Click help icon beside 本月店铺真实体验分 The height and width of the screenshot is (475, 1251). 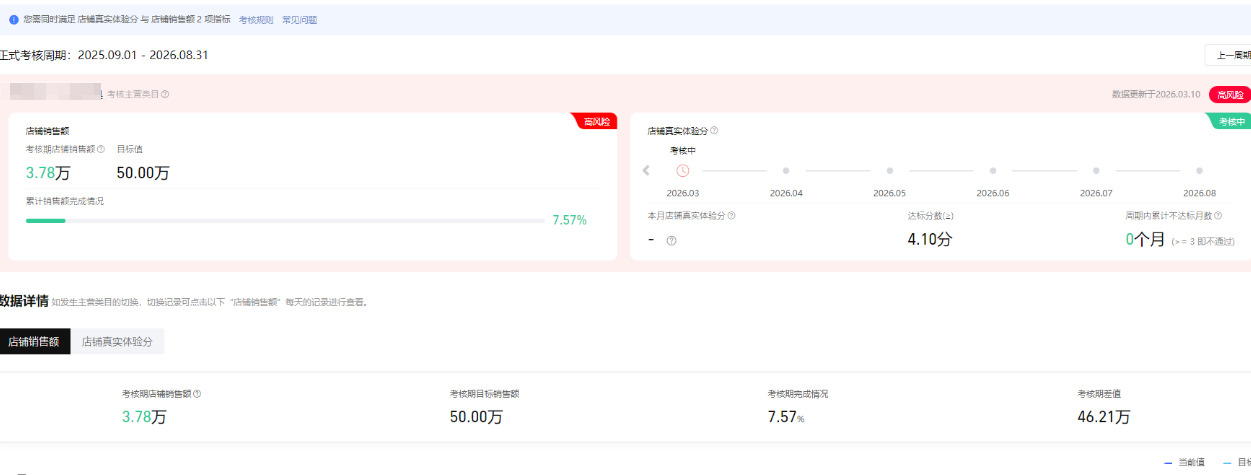coord(731,215)
